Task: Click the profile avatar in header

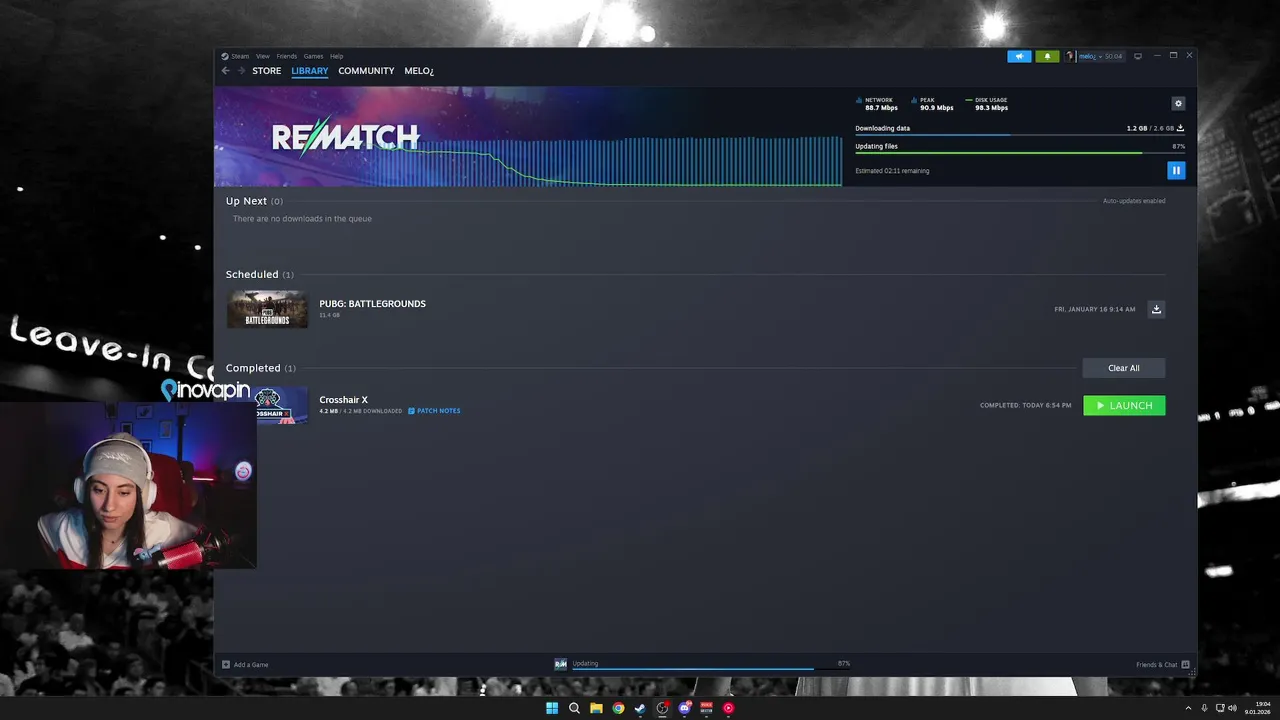Action: (1070, 56)
